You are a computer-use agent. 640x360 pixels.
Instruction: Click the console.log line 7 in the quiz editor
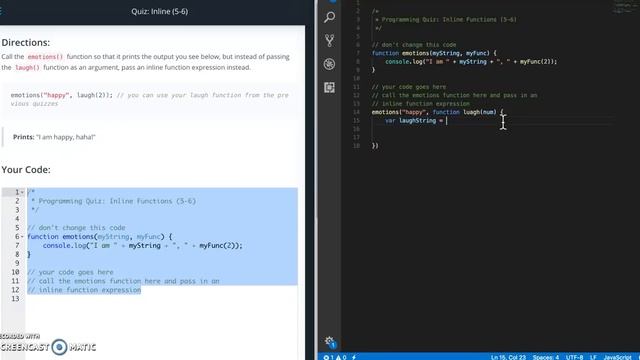(142, 246)
